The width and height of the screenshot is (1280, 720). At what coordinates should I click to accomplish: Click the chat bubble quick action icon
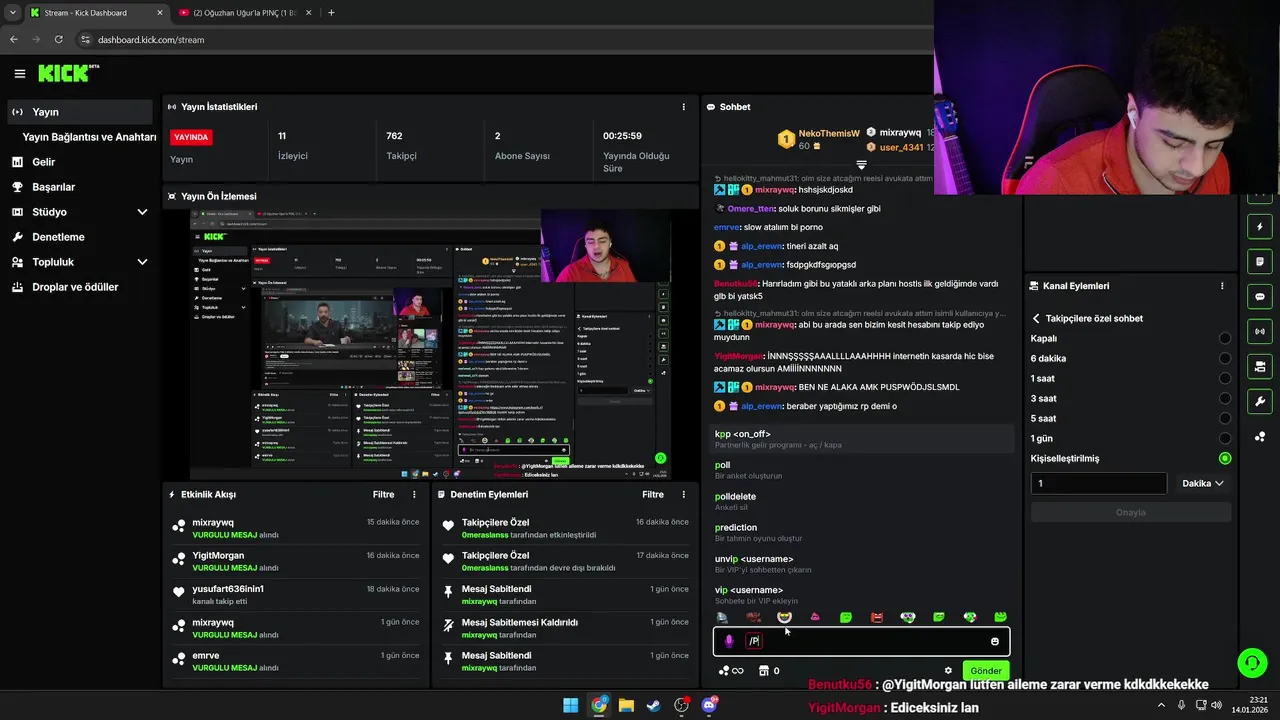tap(1260, 297)
